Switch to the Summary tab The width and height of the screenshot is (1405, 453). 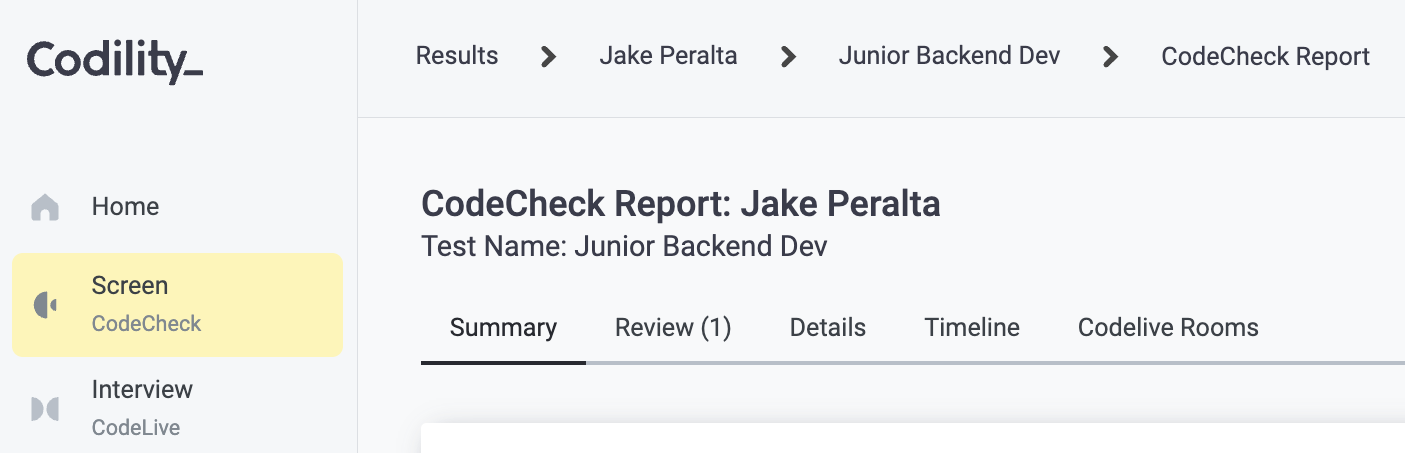(503, 328)
